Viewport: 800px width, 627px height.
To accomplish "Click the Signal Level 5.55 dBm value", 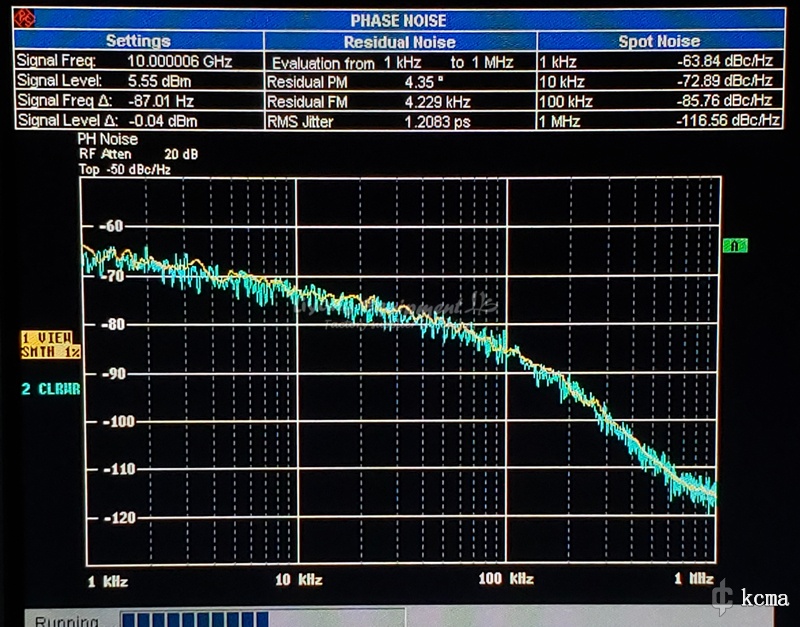I will pyautogui.click(x=160, y=81).
